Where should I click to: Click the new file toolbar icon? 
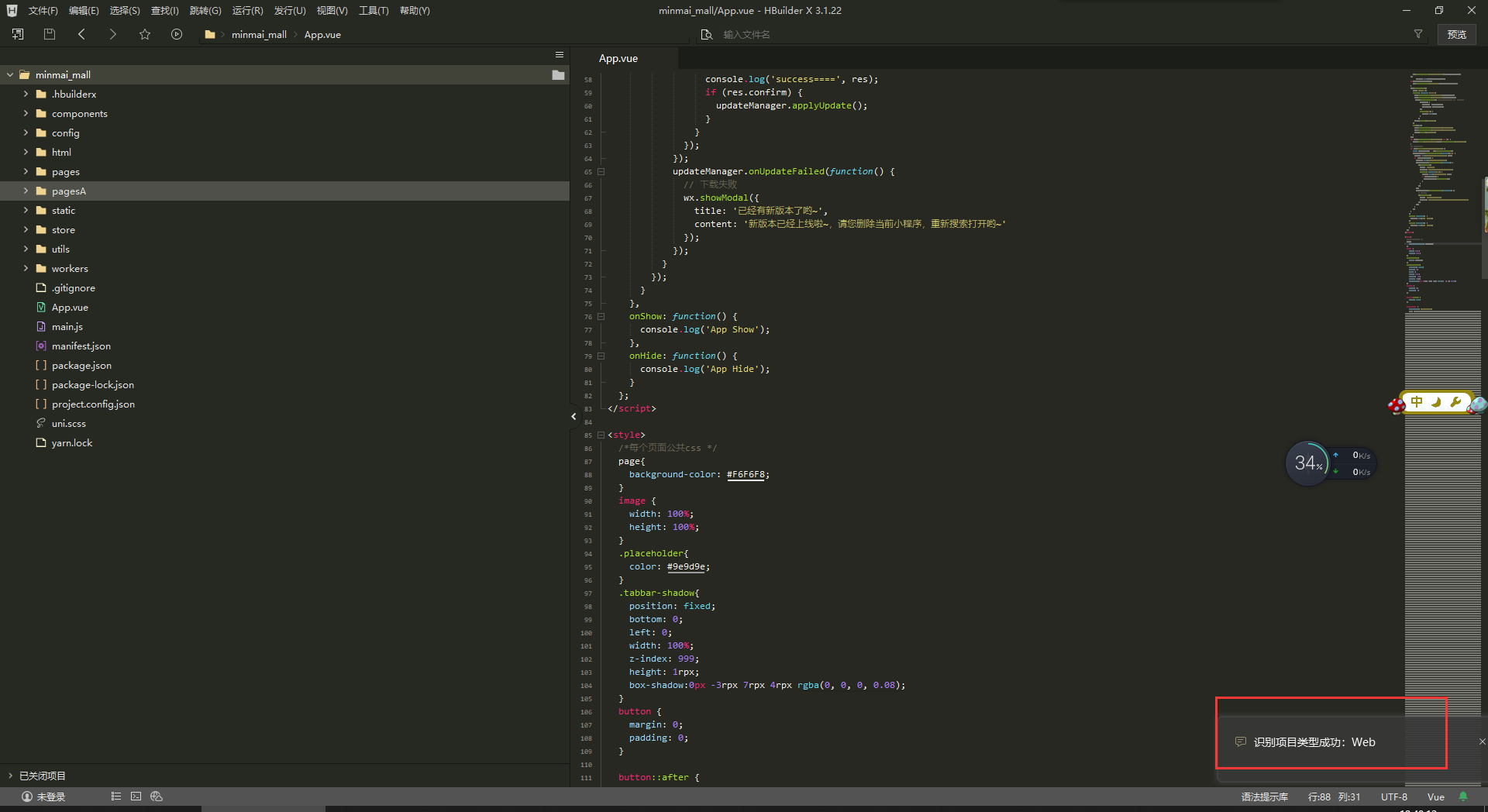coord(18,34)
